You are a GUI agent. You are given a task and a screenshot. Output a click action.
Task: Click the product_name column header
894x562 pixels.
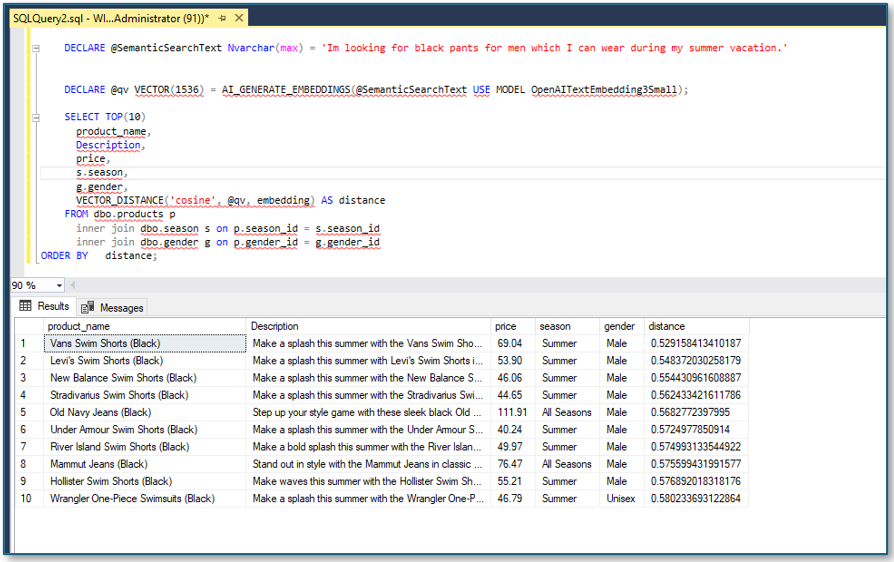[x=144, y=326]
